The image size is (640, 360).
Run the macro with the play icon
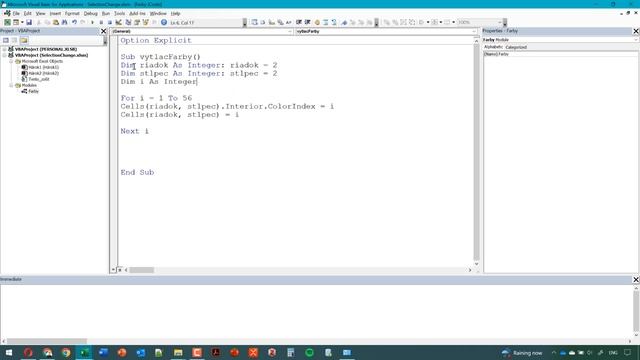tap(92, 22)
